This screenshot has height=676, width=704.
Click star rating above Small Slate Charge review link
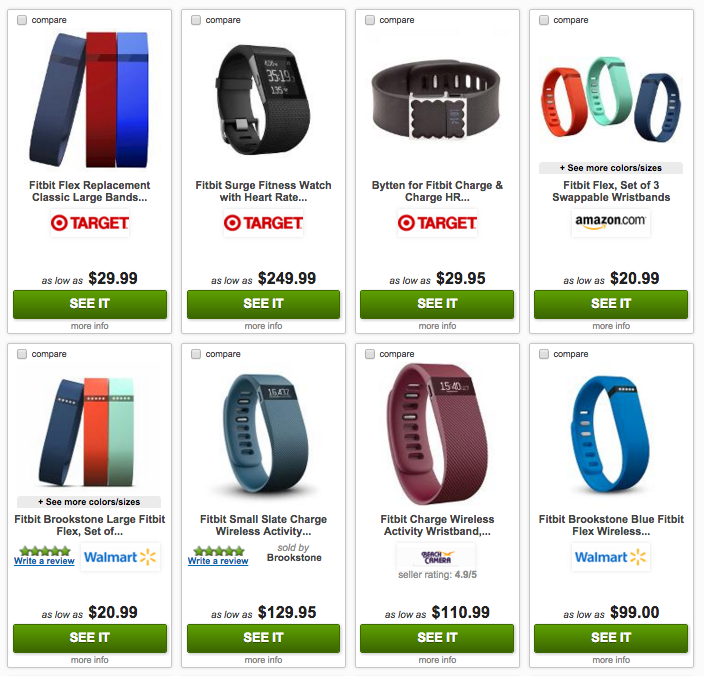[x=219, y=551]
